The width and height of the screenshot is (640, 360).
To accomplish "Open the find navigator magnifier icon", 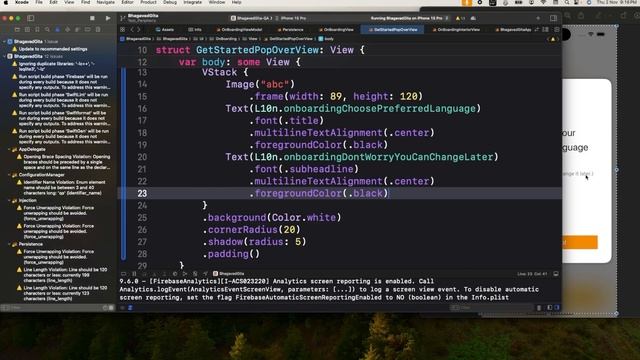I will (47, 30).
